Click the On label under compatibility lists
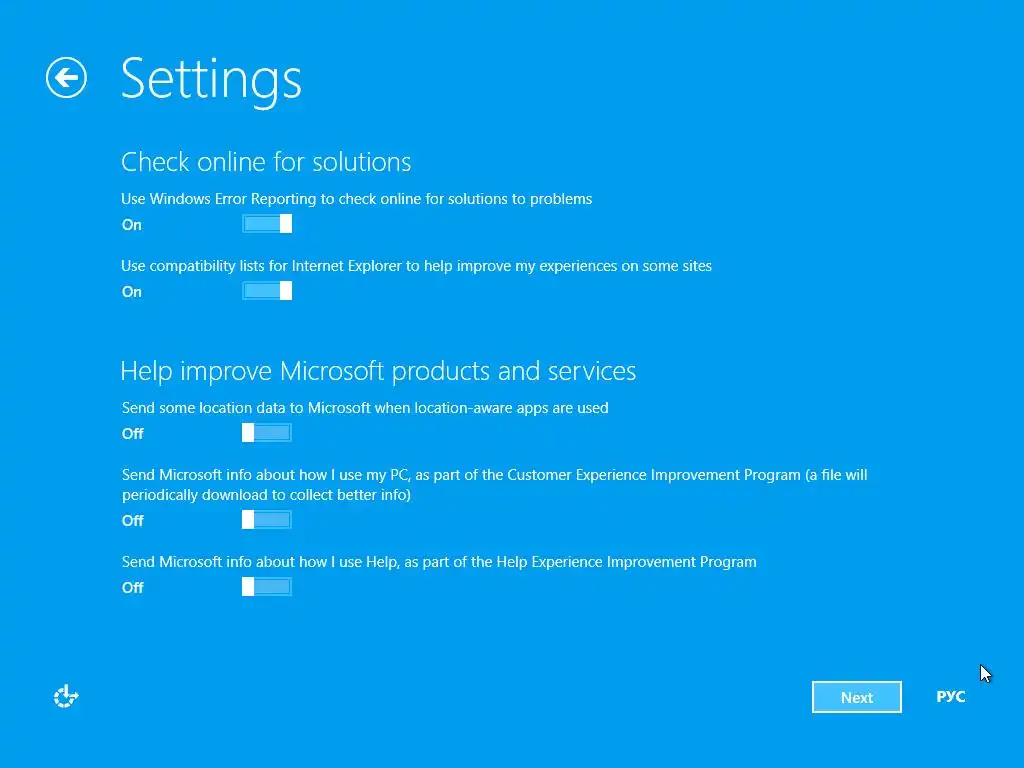 coord(132,292)
